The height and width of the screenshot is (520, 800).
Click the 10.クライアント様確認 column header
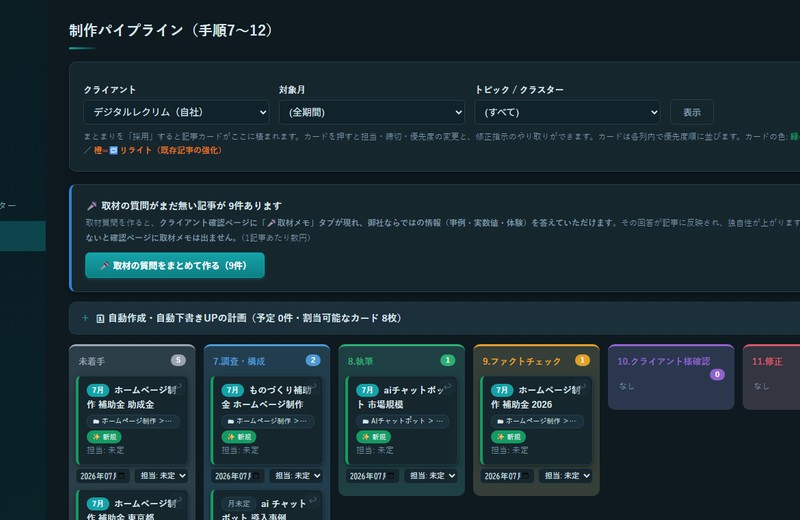[x=663, y=361]
